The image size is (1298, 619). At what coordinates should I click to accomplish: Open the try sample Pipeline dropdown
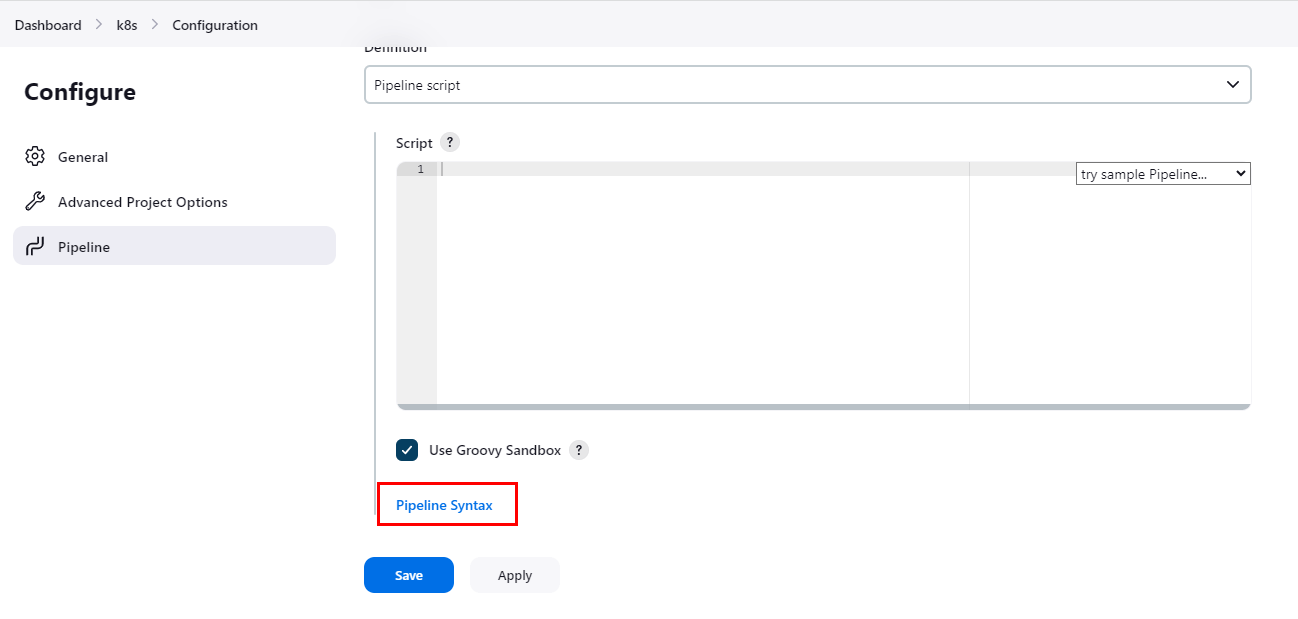[1162, 173]
